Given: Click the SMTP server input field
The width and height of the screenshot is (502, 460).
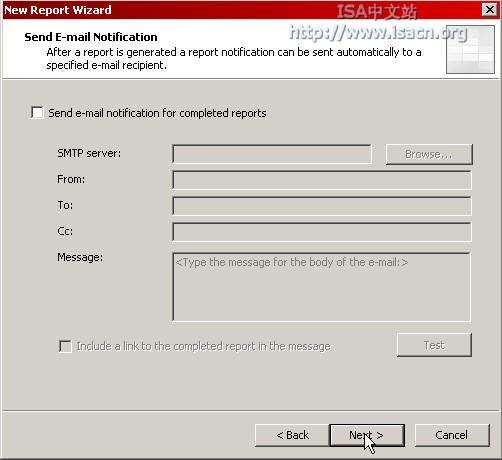Looking at the screenshot, I should click(272, 154).
